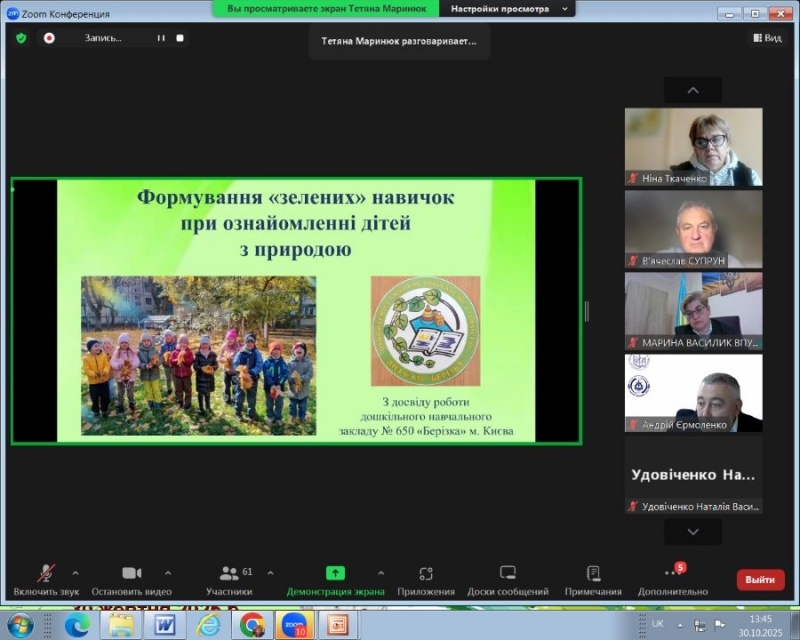Screen dimensions: 800x640
Task: Click divider handle beside shared screen
Action: coord(586,311)
